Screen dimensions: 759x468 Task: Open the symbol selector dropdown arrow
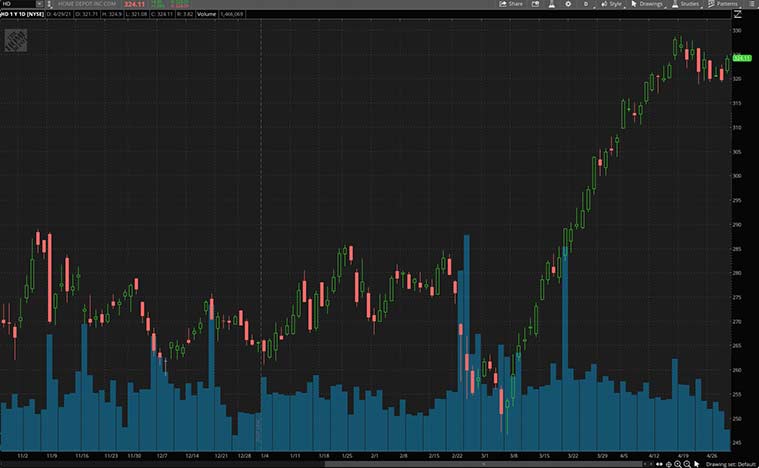point(39,4)
